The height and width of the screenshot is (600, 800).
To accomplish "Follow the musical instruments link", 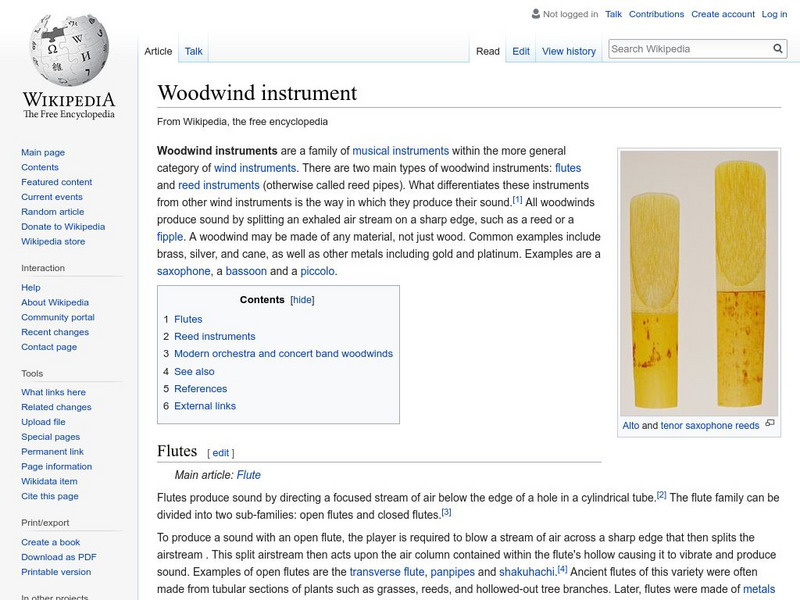I will 401,151.
